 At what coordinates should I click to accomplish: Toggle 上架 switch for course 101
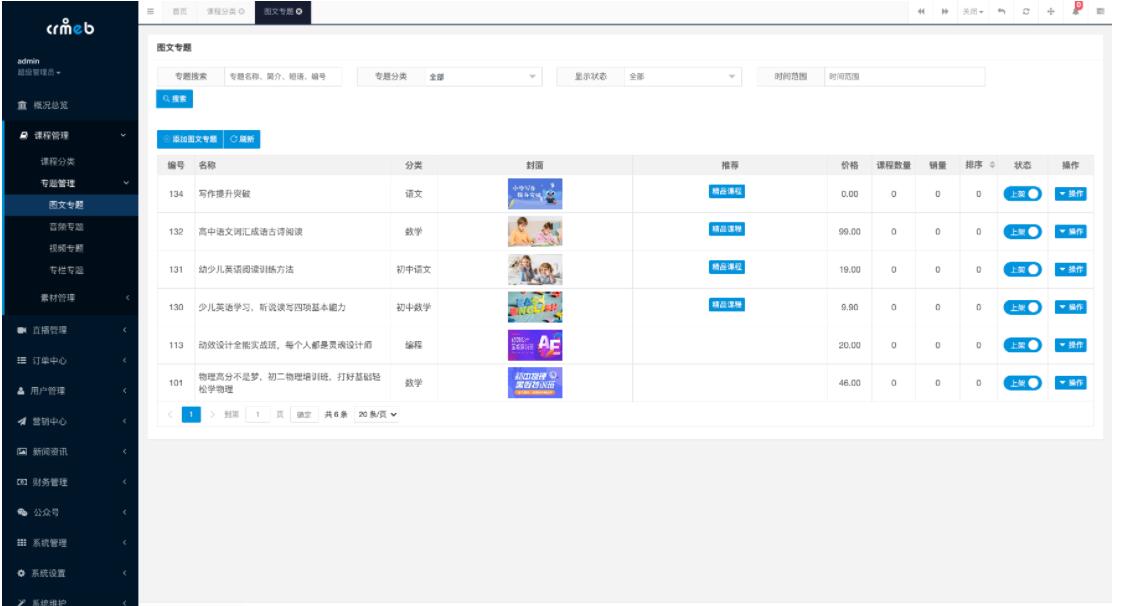1021,383
